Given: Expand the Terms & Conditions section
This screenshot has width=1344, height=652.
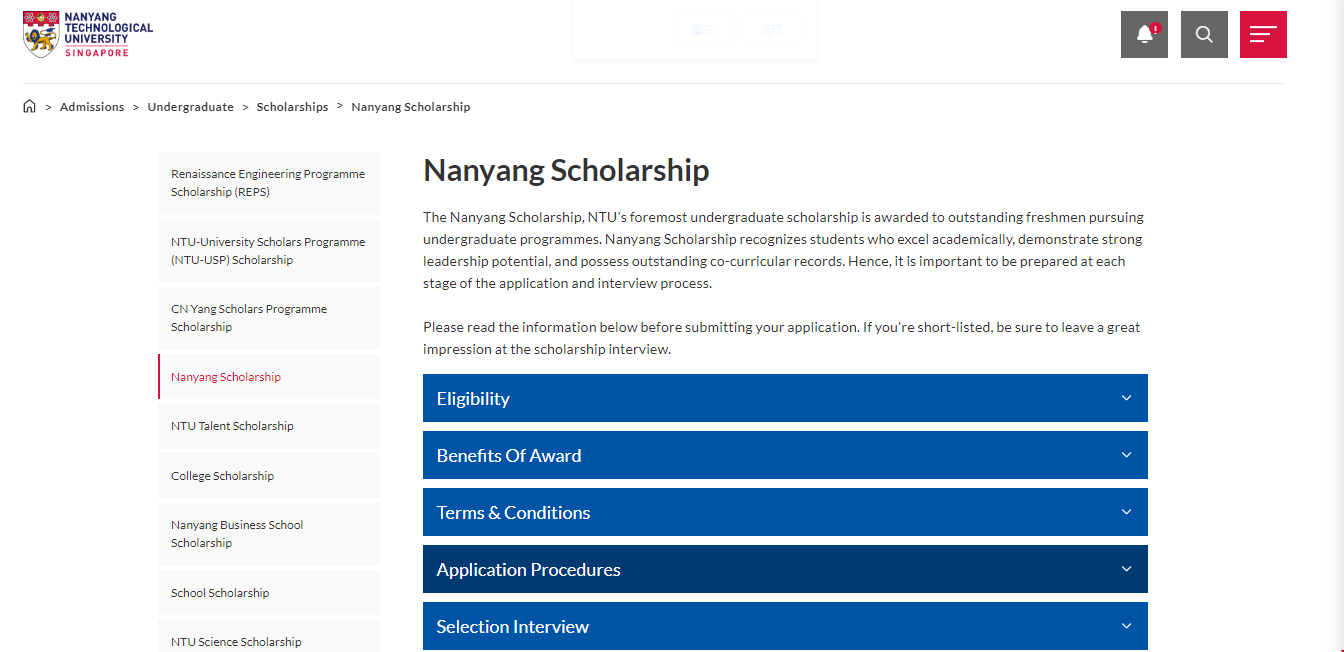Looking at the screenshot, I should click(x=785, y=512).
